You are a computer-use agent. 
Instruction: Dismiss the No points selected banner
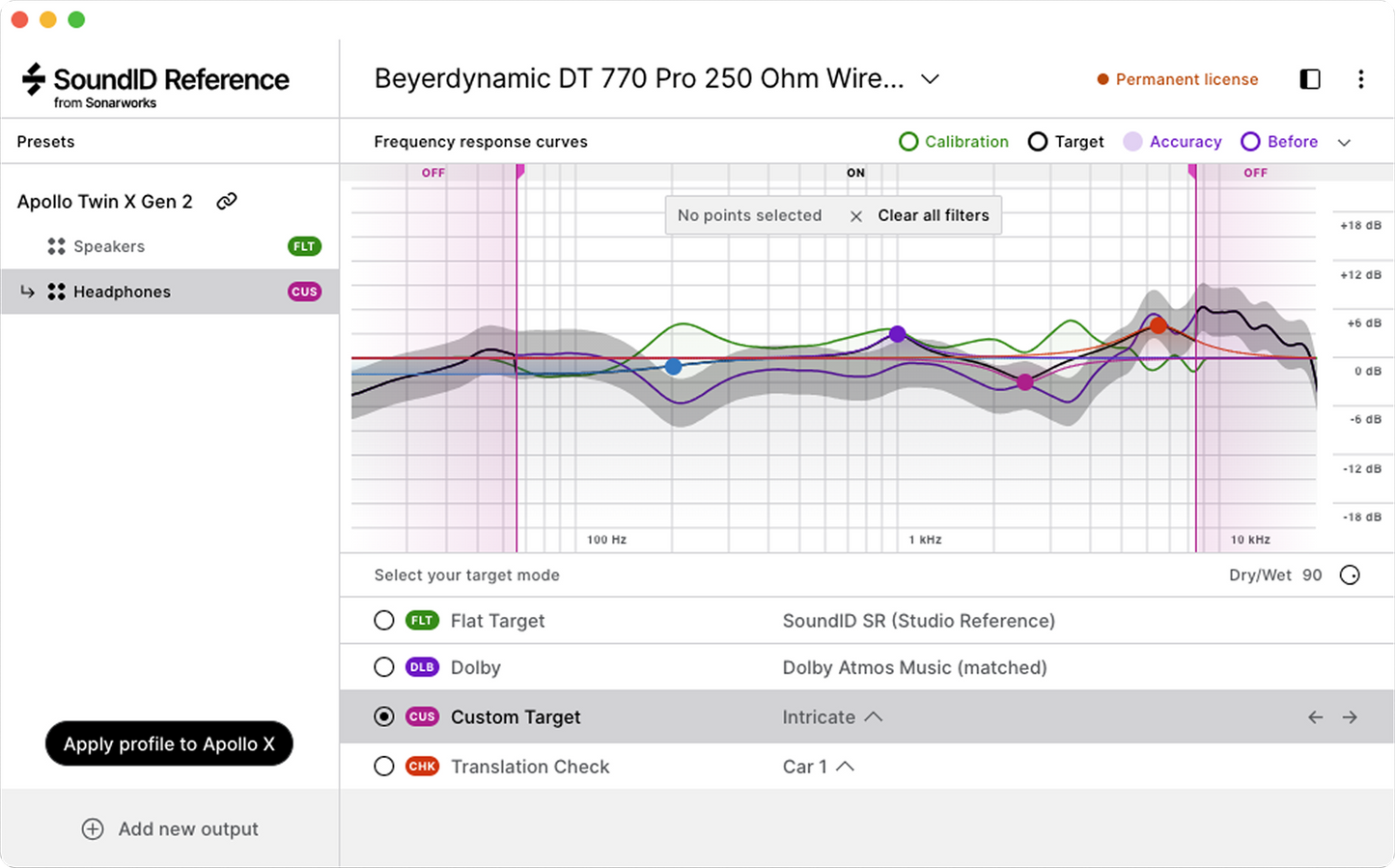856,215
